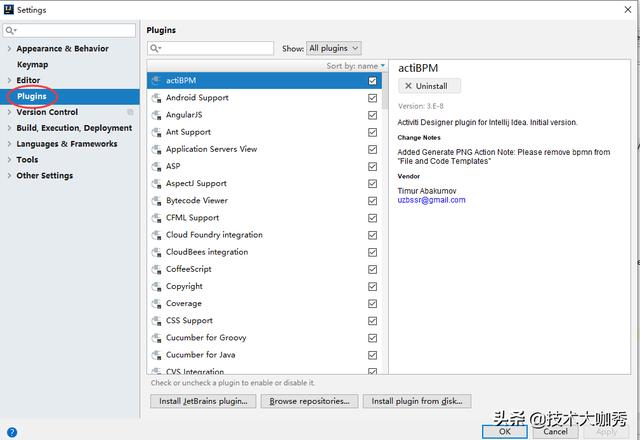
Task: Click the plugin list vertical scrollbar
Action: click(x=385, y=91)
